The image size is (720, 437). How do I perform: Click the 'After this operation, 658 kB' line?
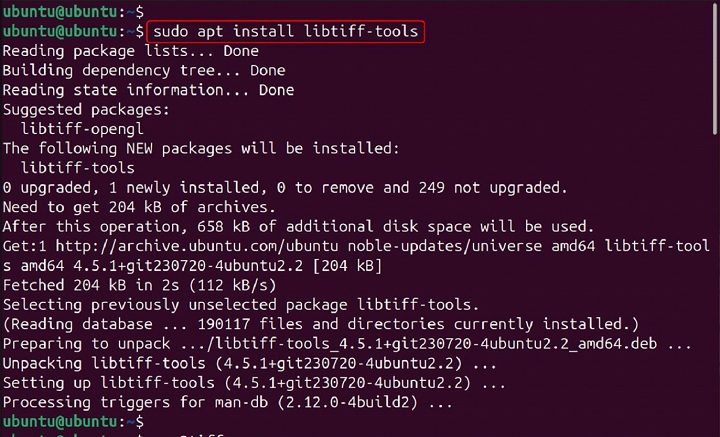[x=298, y=226]
